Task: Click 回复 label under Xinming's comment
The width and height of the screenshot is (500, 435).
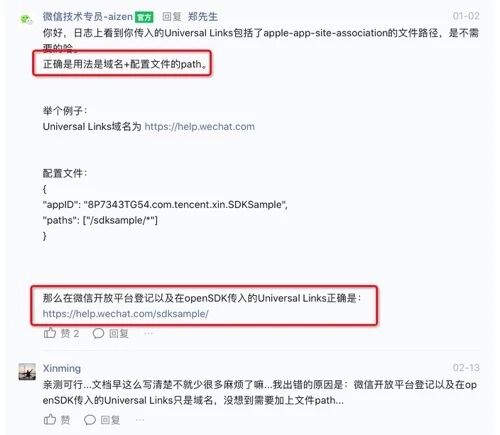Action: [x=110, y=420]
